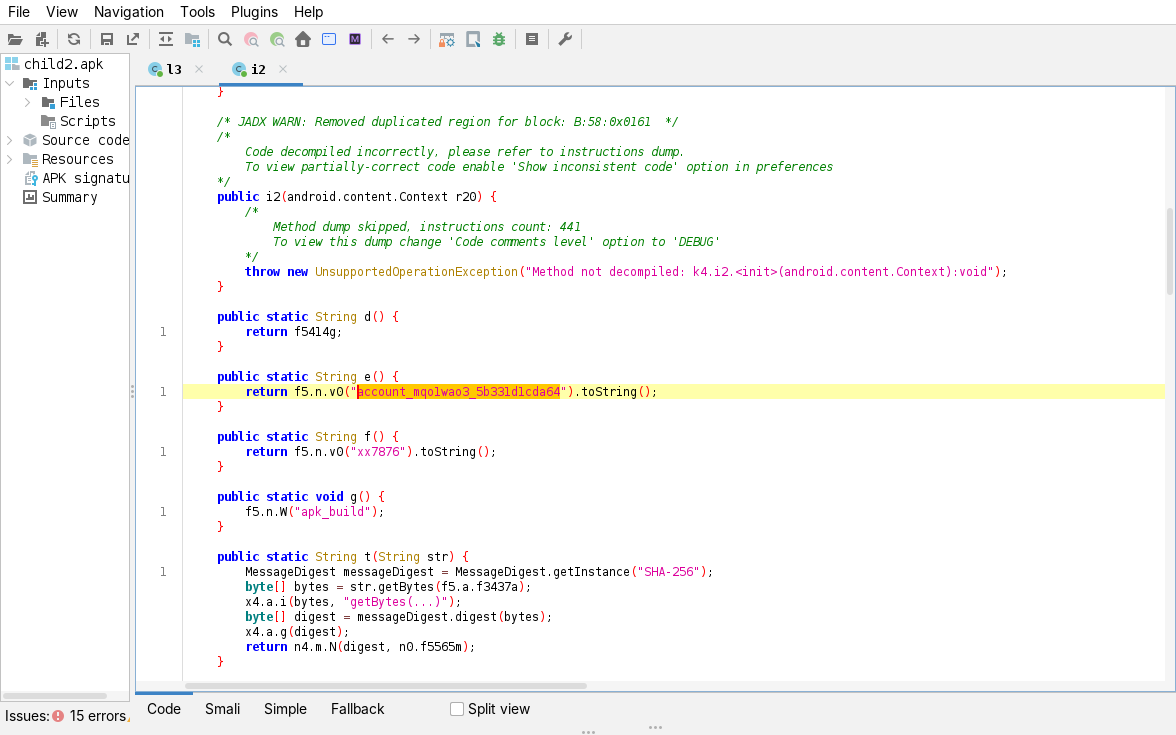Open Class search icon
Image resolution: width=1176 pixels, height=735 pixels.
click(251, 40)
